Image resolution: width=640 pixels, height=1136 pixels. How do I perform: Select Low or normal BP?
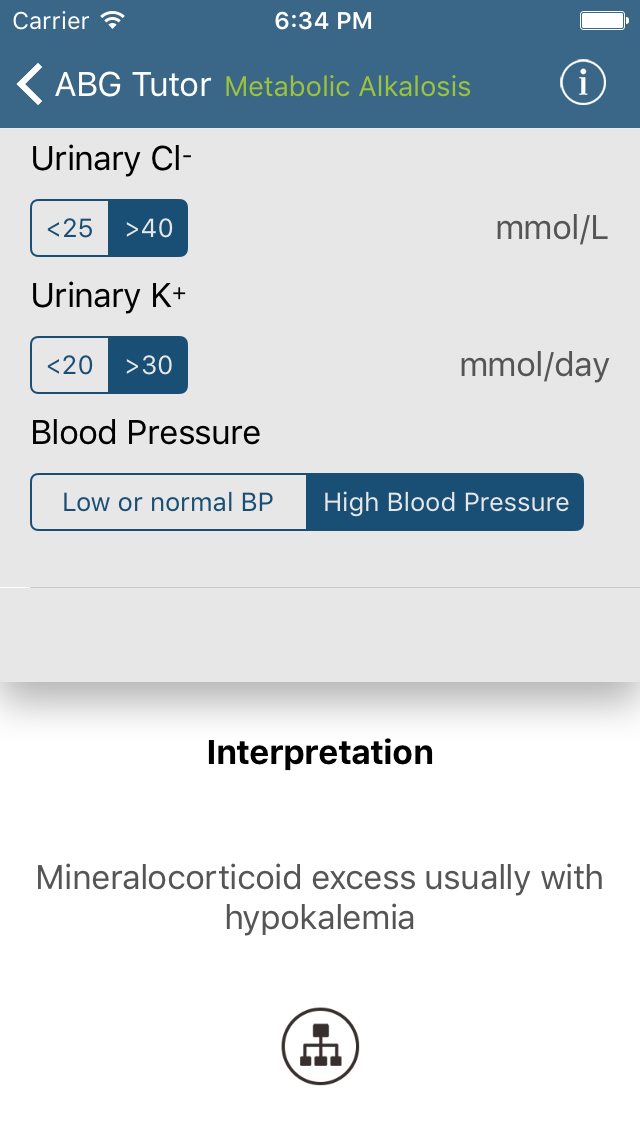[168, 502]
